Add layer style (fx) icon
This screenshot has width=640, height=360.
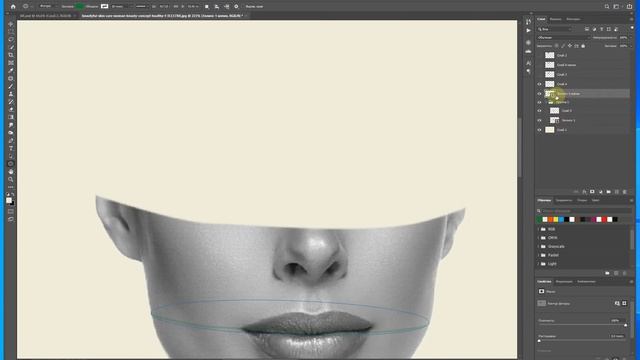click(584, 191)
